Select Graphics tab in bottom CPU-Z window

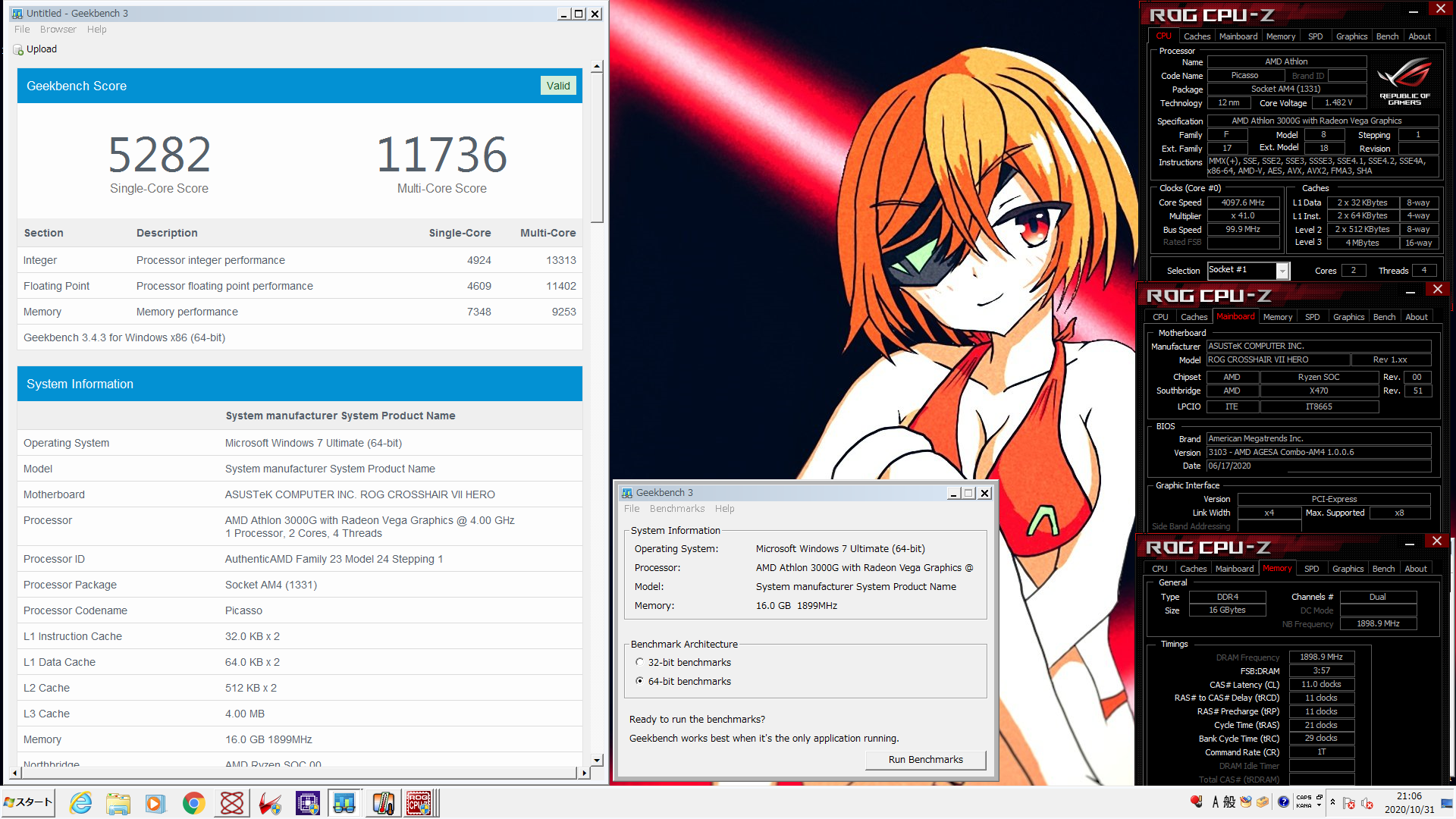pyautogui.click(x=1348, y=569)
